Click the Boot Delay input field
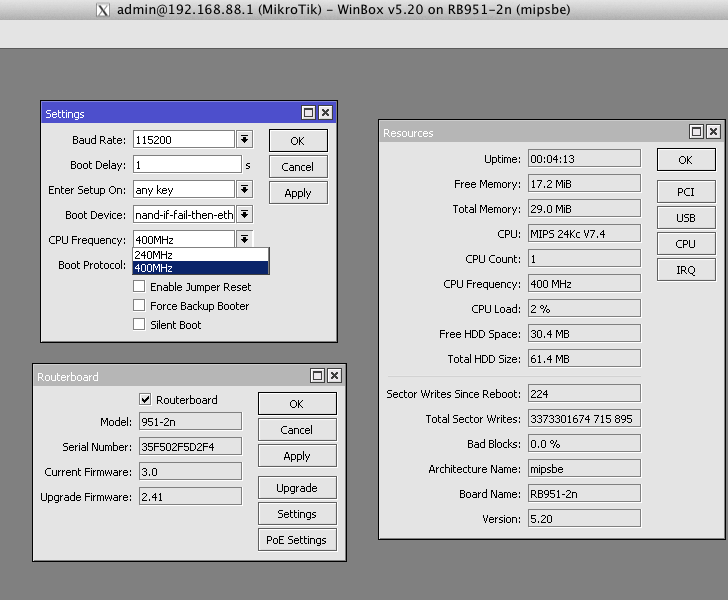Image resolution: width=728 pixels, height=600 pixels. pyautogui.click(x=187, y=164)
